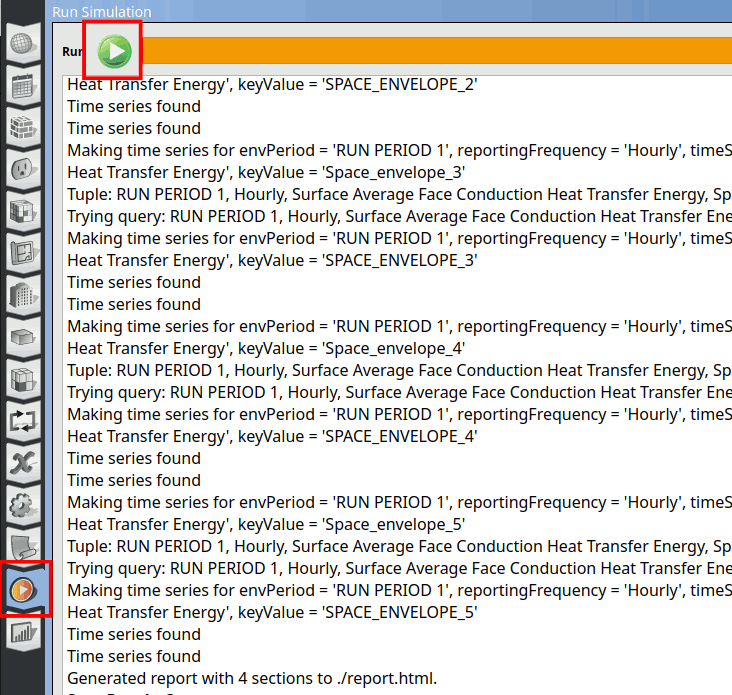Select the Run Simulation sidebar tab
Screen dimensions: 732x695
pyautogui.click(x=22, y=590)
